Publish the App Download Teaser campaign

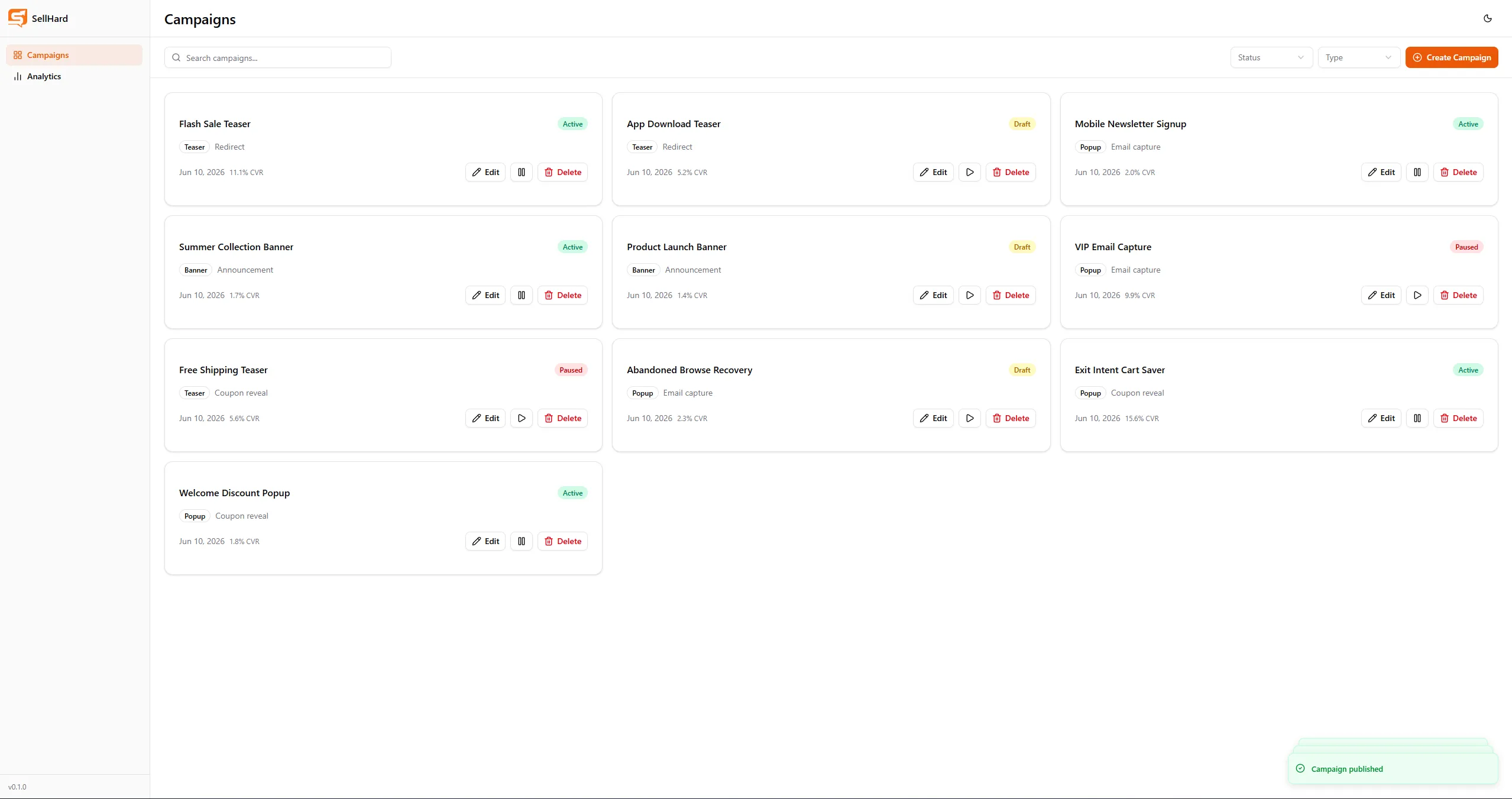click(970, 172)
